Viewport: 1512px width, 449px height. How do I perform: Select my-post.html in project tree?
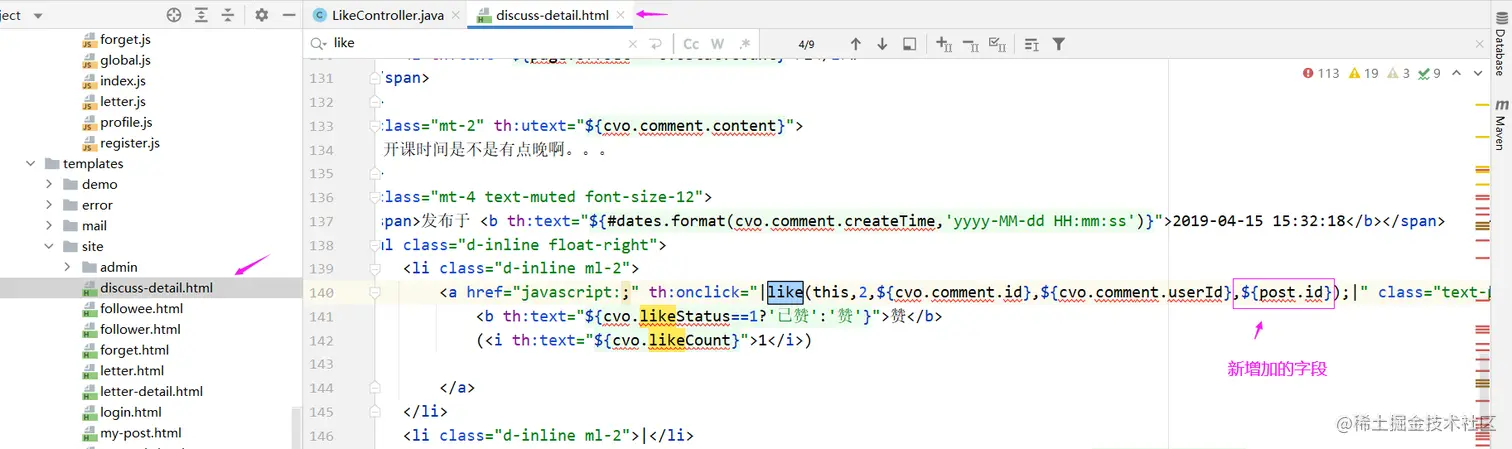coord(141,433)
